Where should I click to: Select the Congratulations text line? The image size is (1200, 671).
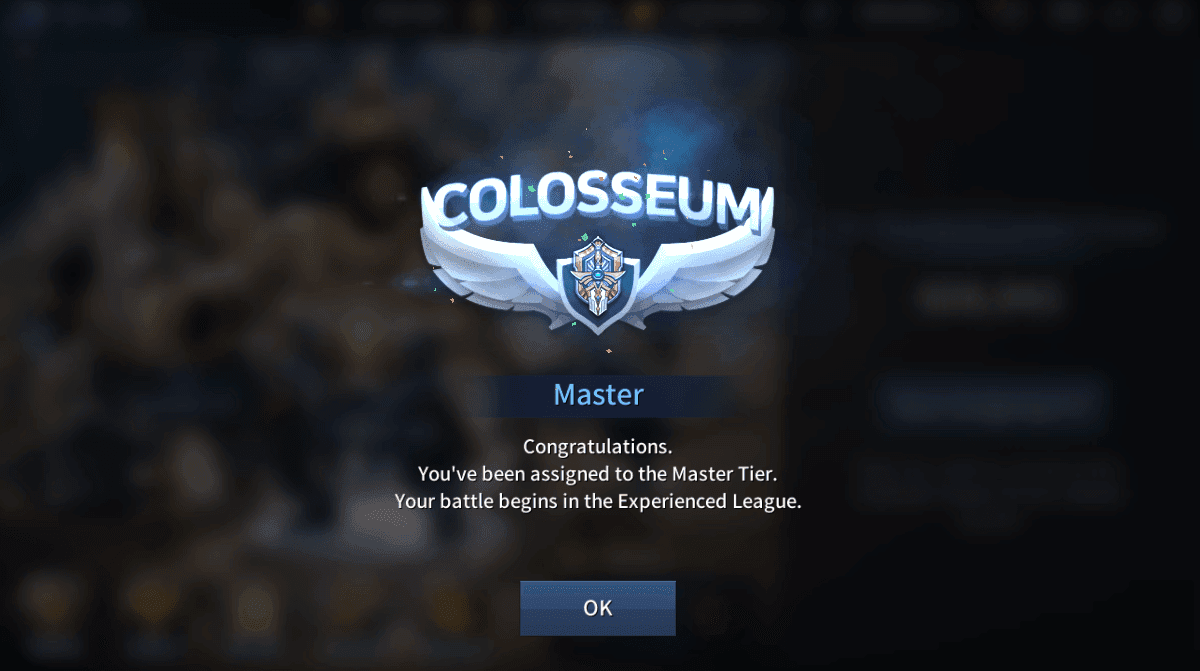click(x=598, y=446)
